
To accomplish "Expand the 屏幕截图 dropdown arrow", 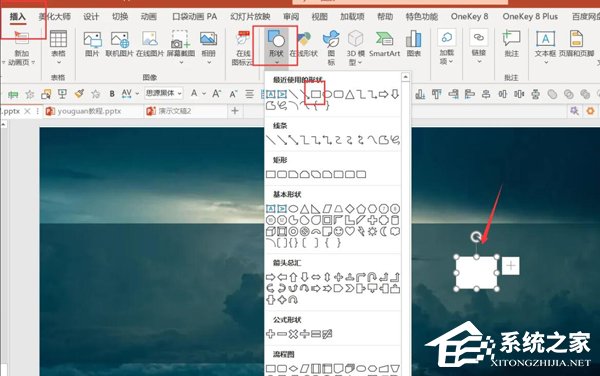I will coord(181,62).
